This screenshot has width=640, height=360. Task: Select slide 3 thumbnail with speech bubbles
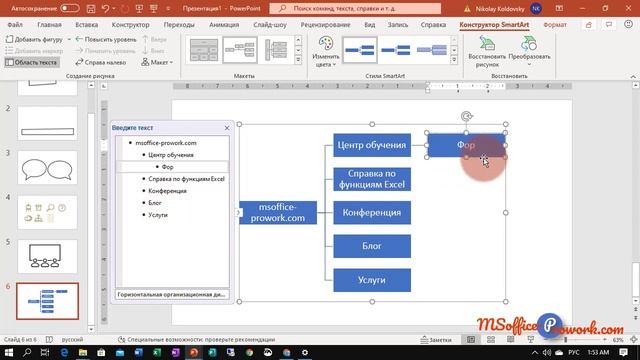point(47,168)
